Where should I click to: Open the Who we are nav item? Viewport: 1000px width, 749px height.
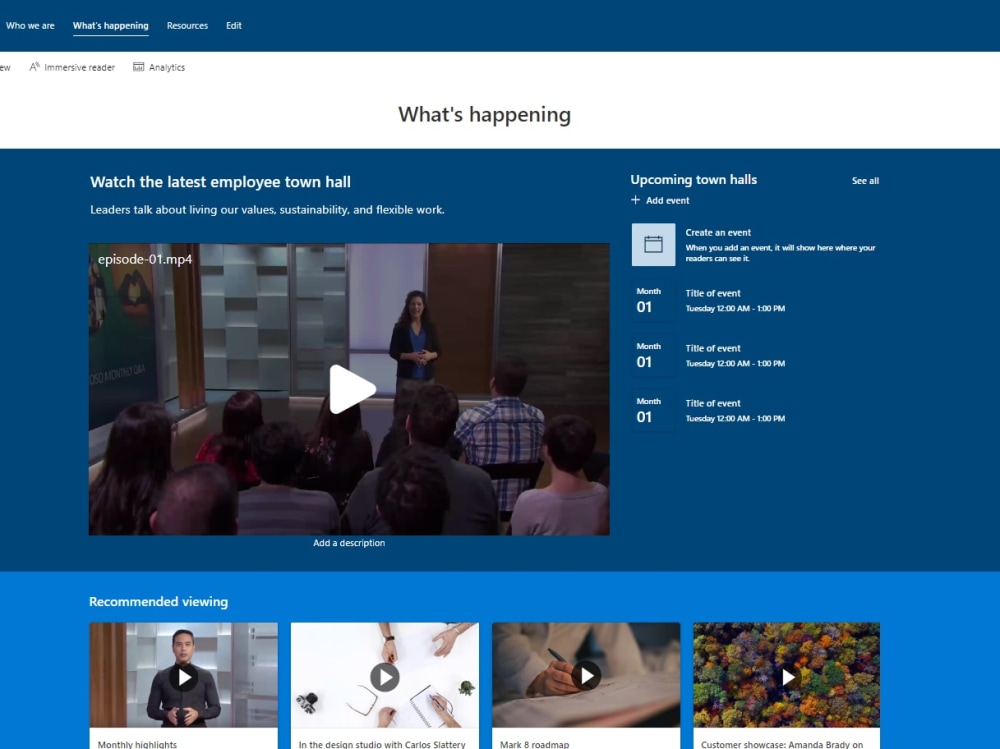(30, 26)
